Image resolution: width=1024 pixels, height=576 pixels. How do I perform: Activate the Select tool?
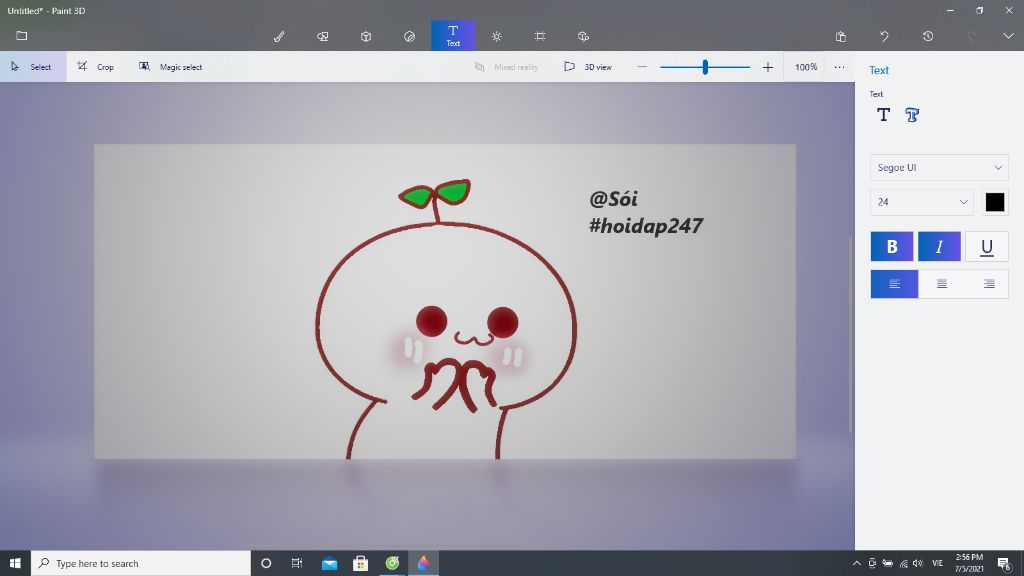33,67
